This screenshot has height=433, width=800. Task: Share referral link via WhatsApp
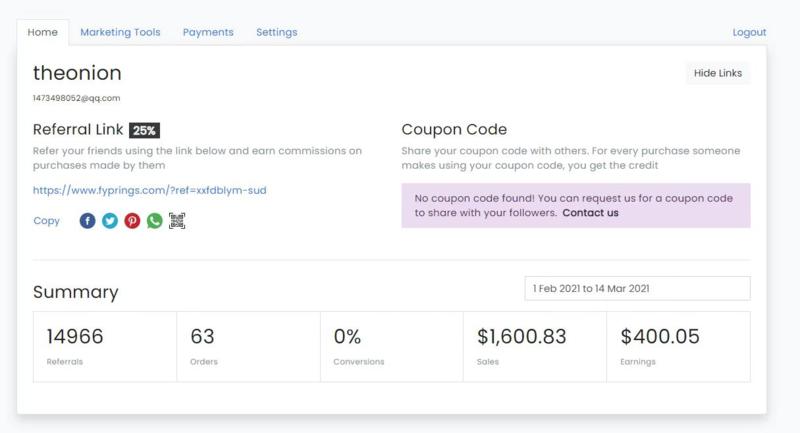tap(154, 221)
